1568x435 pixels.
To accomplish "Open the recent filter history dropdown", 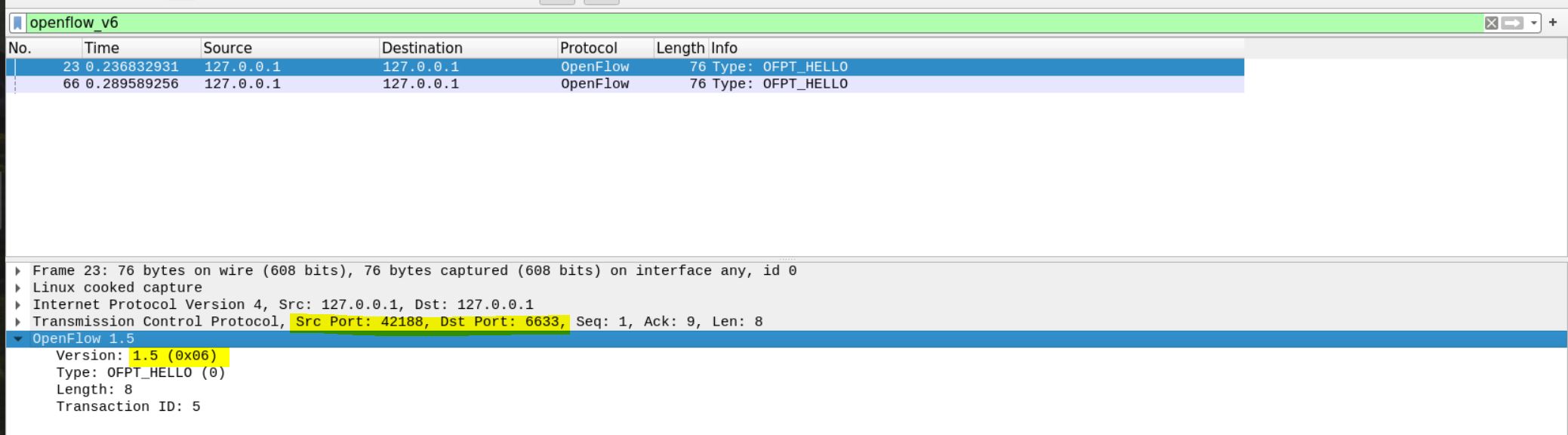I will click(x=1534, y=23).
